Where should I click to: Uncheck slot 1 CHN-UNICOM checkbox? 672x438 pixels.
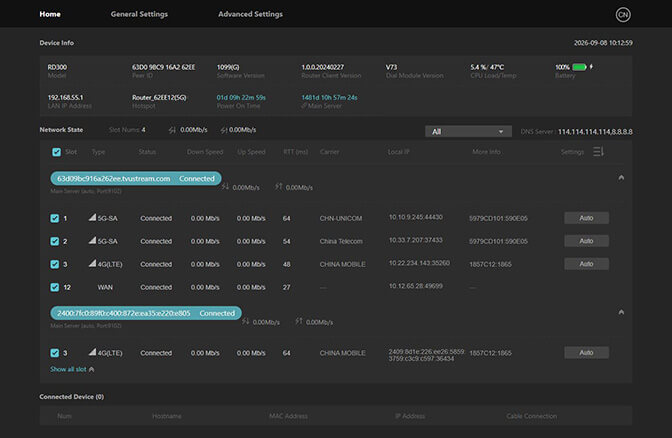(54, 218)
